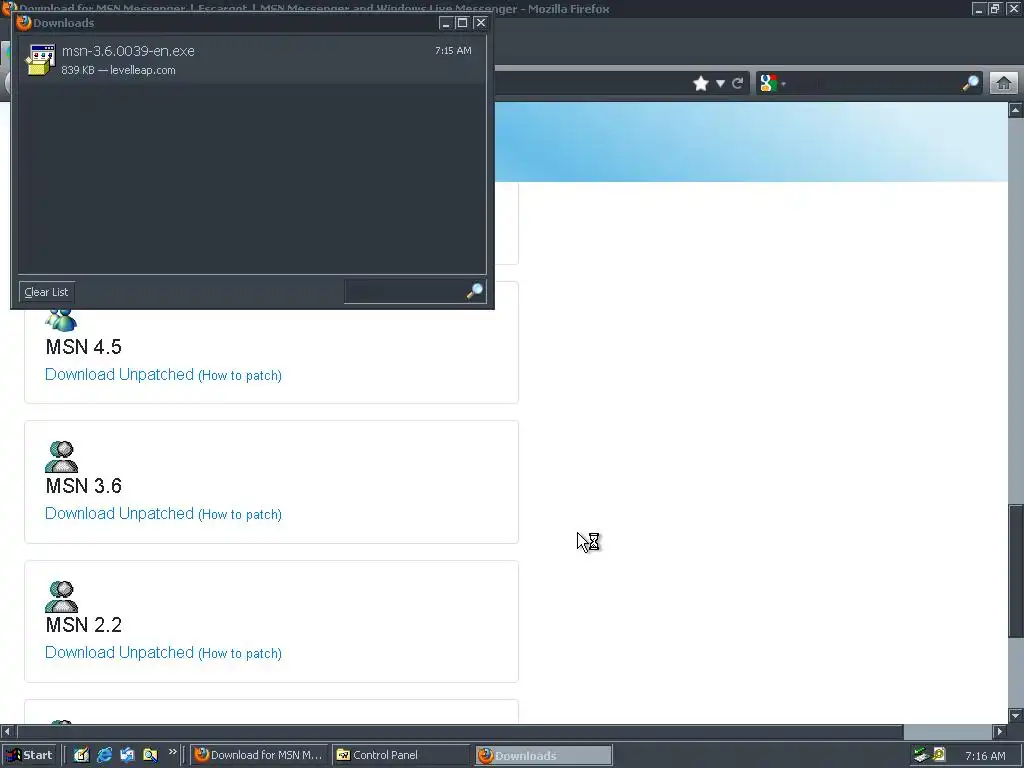1024x768 pixels.
Task: Download unpatched MSN 3.6
Action: point(120,513)
